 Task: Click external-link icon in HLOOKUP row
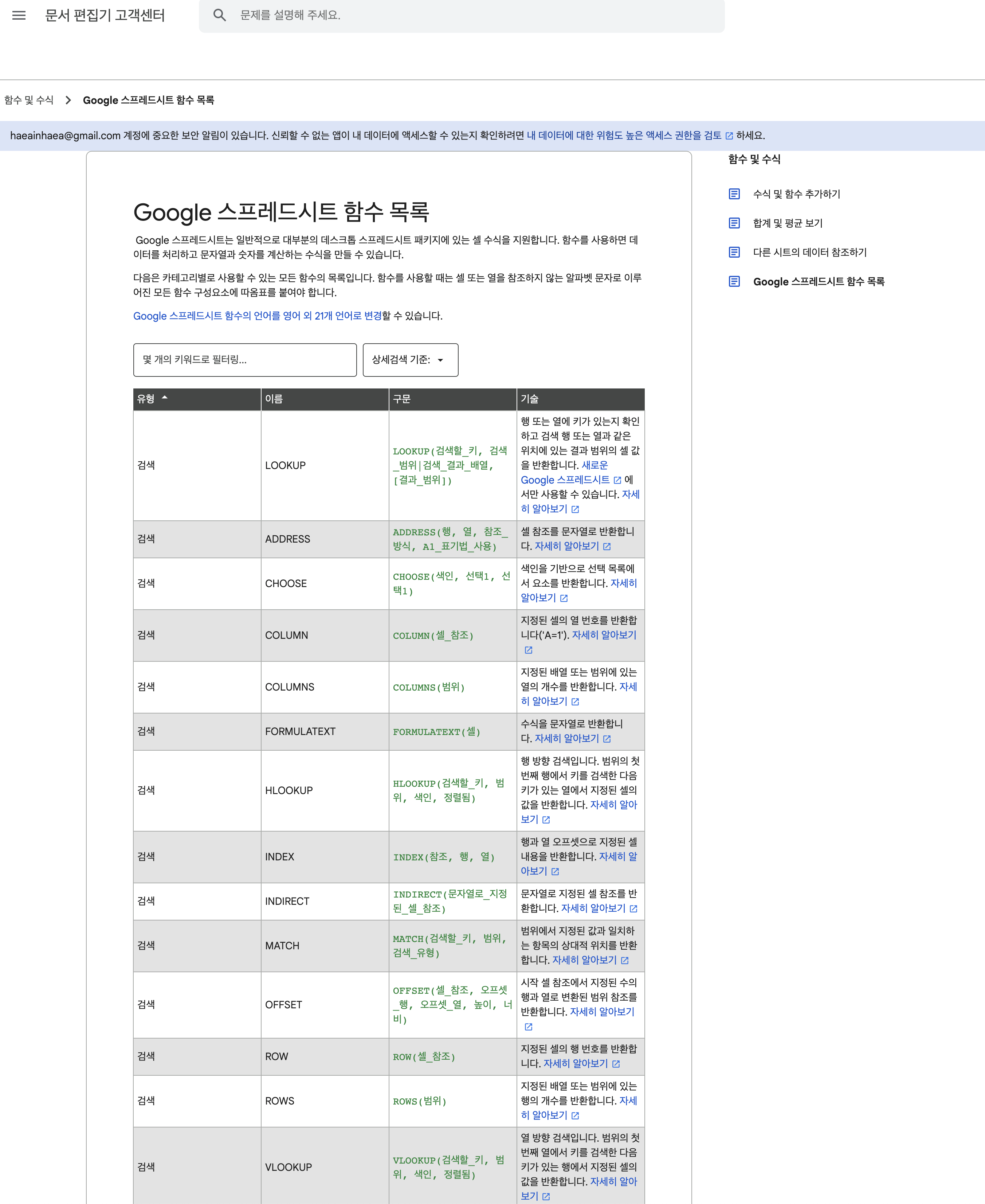(x=546, y=820)
